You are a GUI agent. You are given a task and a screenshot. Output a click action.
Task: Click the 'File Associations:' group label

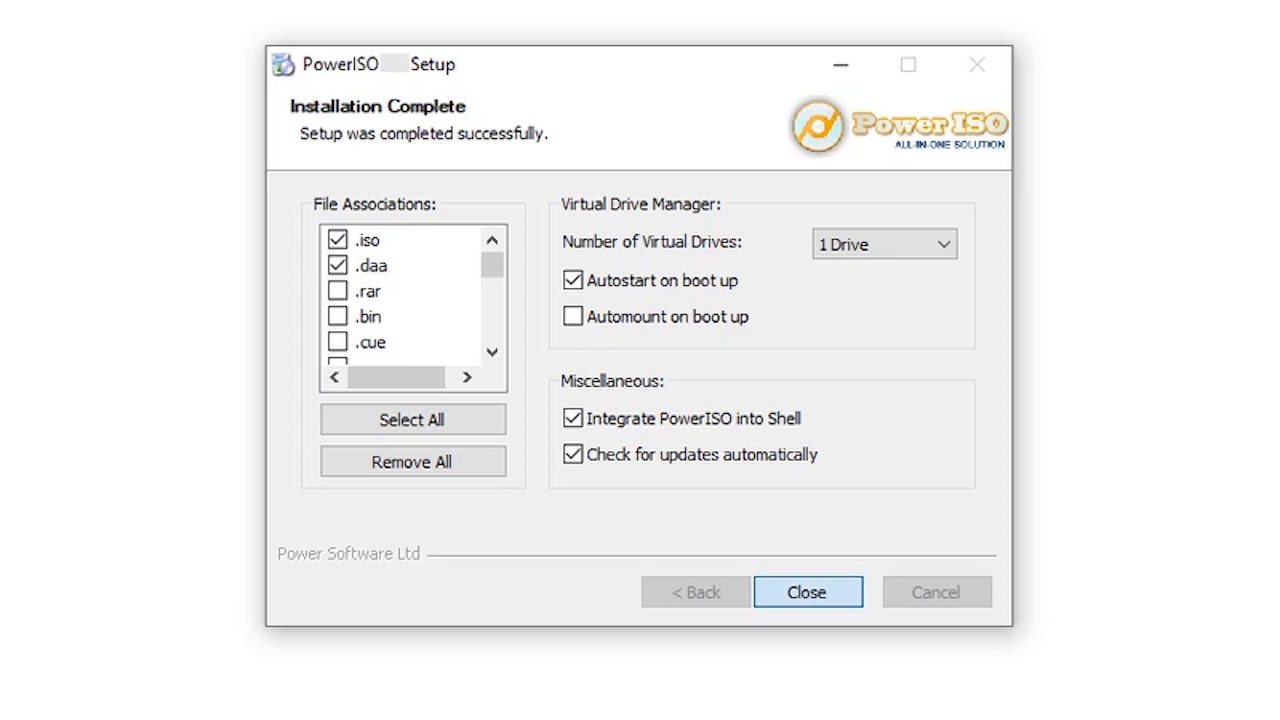375,204
